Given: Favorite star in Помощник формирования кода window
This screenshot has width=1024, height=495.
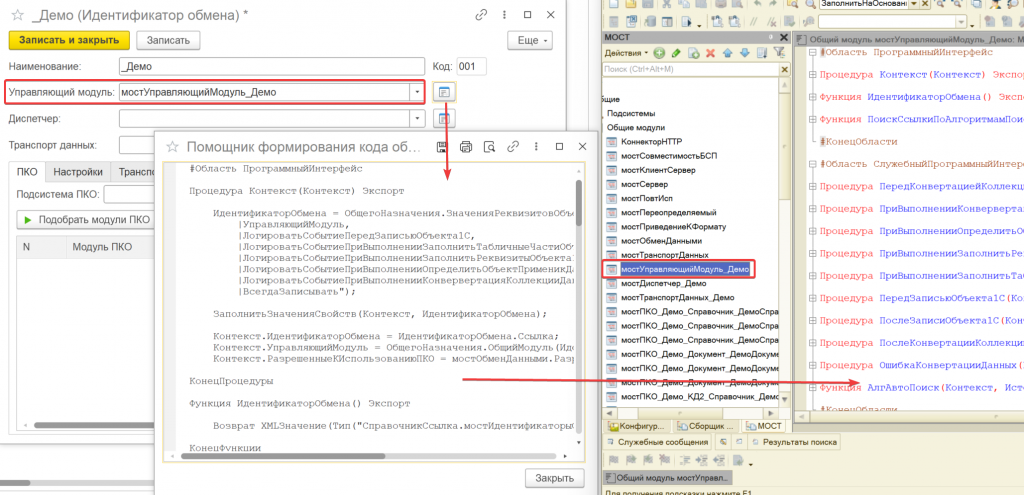Looking at the screenshot, I should 172,147.
